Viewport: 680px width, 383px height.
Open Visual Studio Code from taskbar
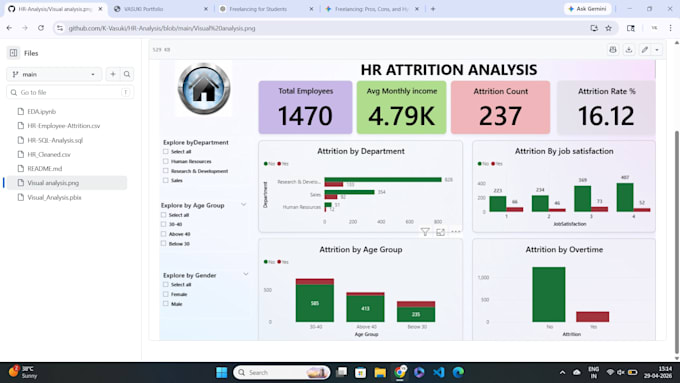[x=438, y=372]
